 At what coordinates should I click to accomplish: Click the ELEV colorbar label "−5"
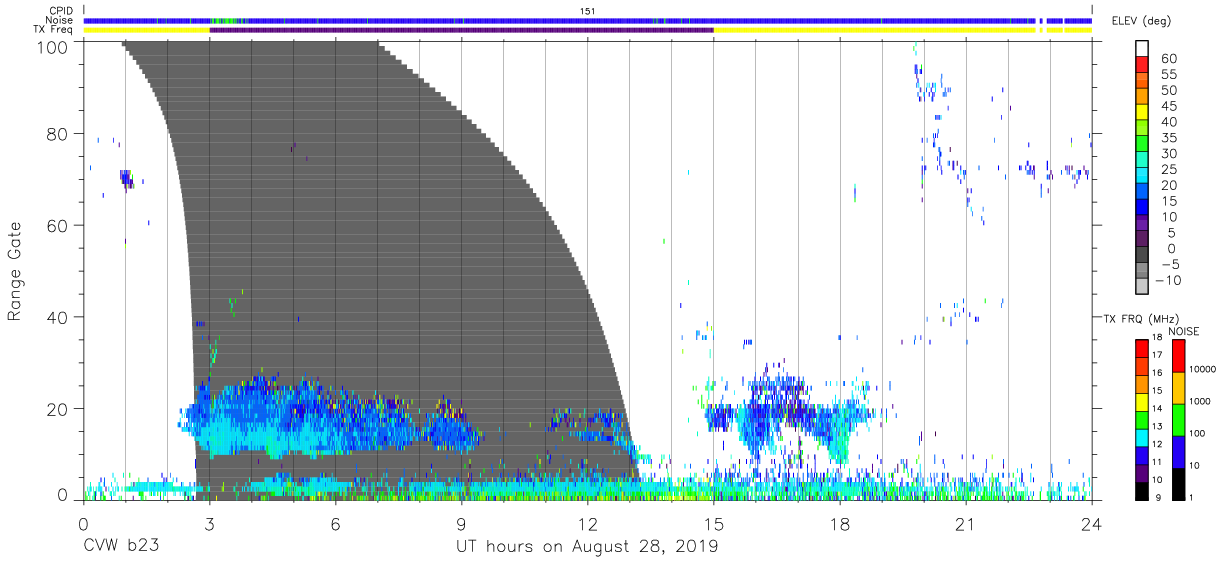pyautogui.click(x=1169, y=264)
